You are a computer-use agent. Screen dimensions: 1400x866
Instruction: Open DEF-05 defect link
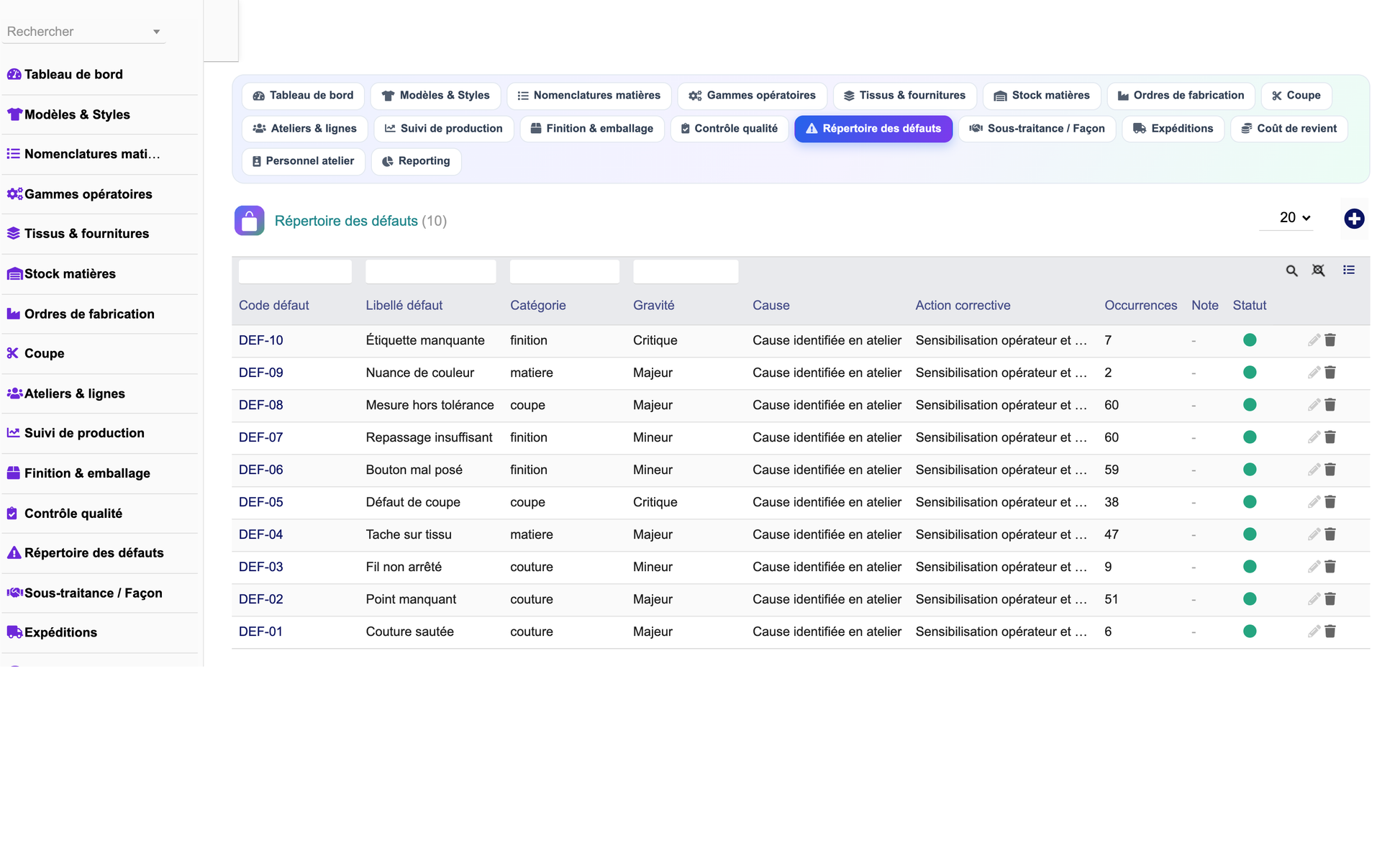[x=260, y=502]
